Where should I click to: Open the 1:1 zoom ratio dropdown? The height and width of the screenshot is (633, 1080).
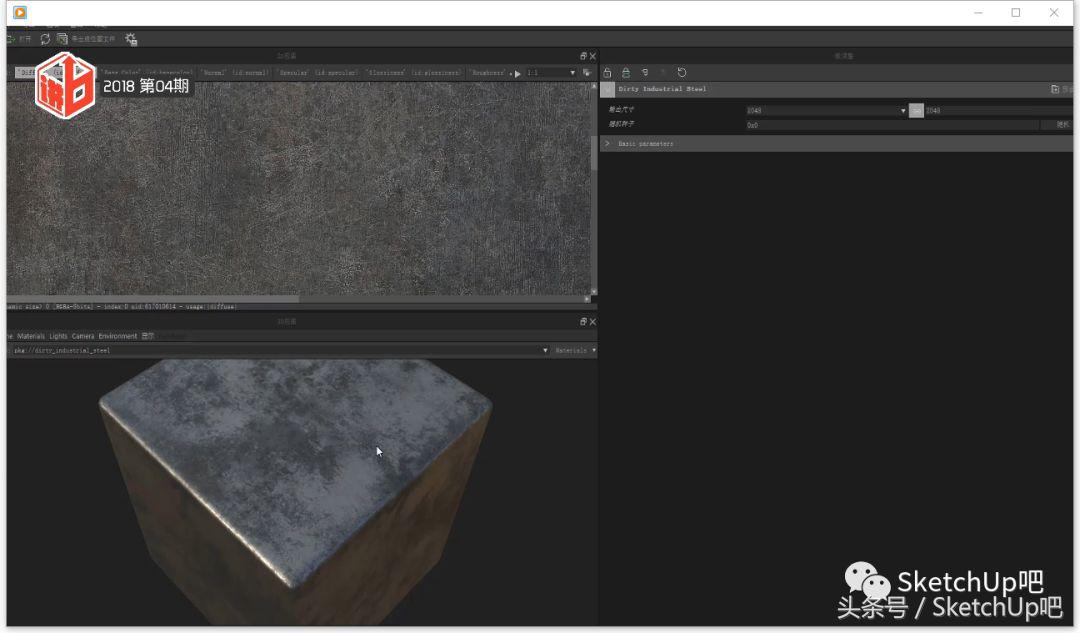tap(572, 73)
